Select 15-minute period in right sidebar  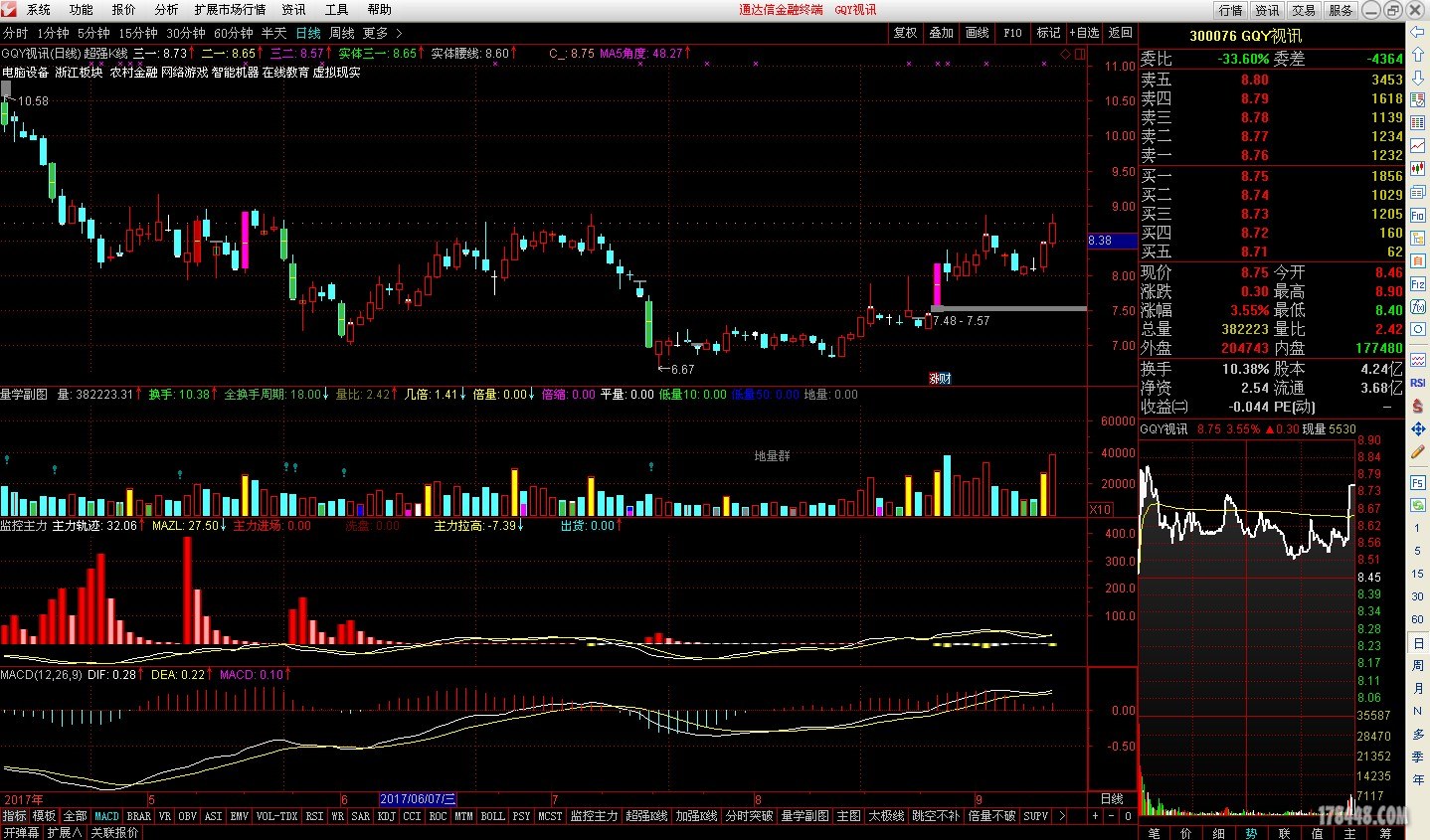pyautogui.click(x=1418, y=574)
